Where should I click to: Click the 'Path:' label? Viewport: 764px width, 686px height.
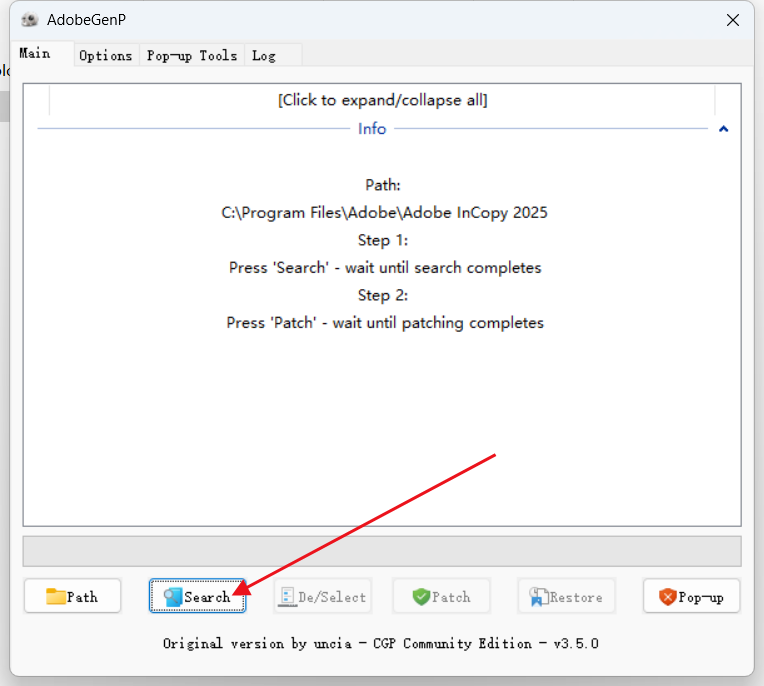coord(383,185)
